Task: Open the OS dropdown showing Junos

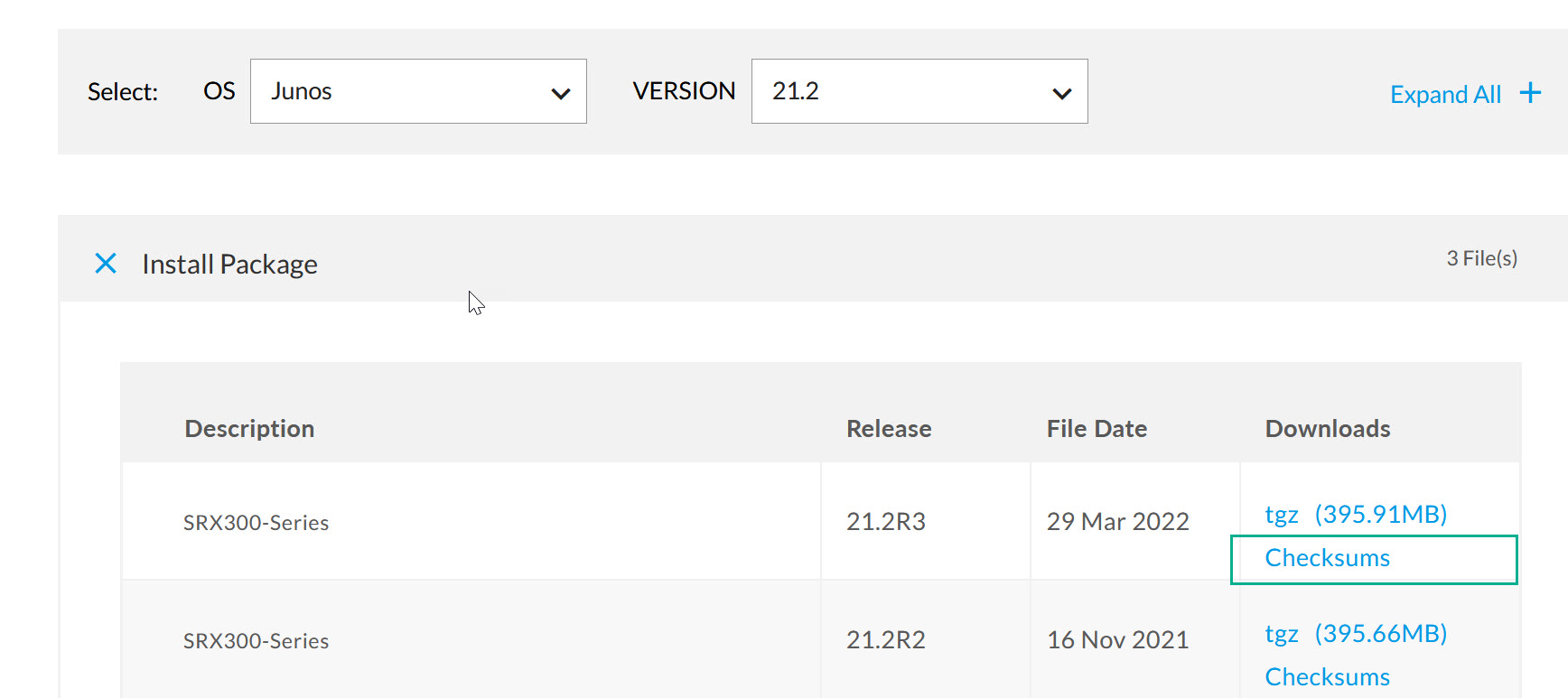Action: pyautogui.click(x=418, y=91)
